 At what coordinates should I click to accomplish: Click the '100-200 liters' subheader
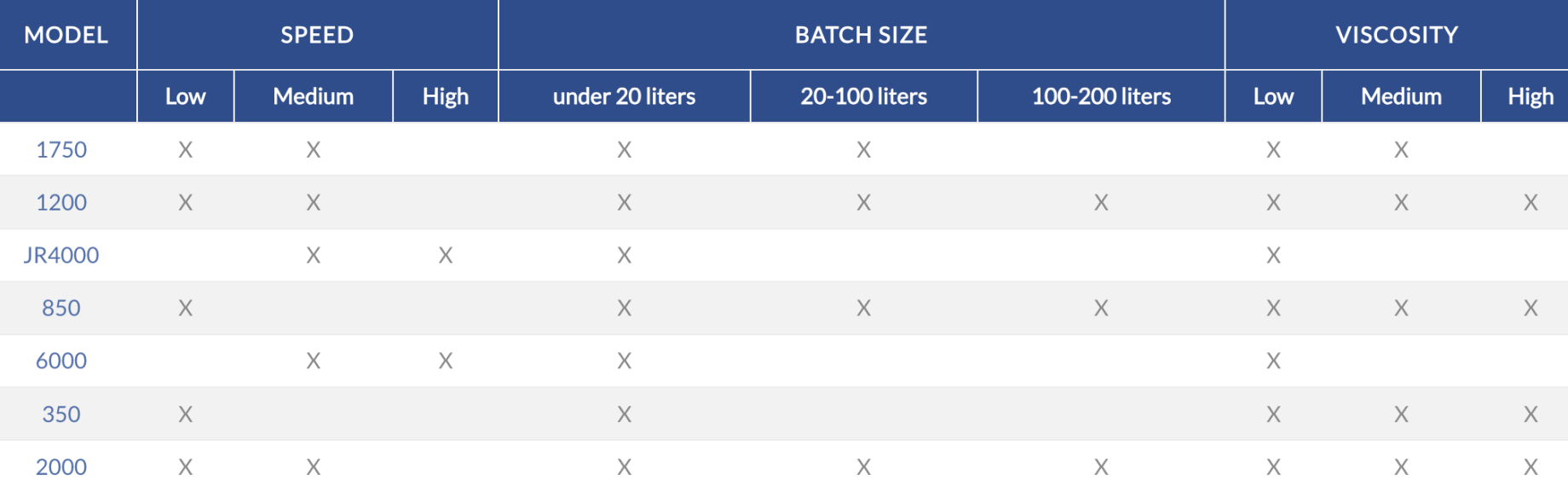1101,96
